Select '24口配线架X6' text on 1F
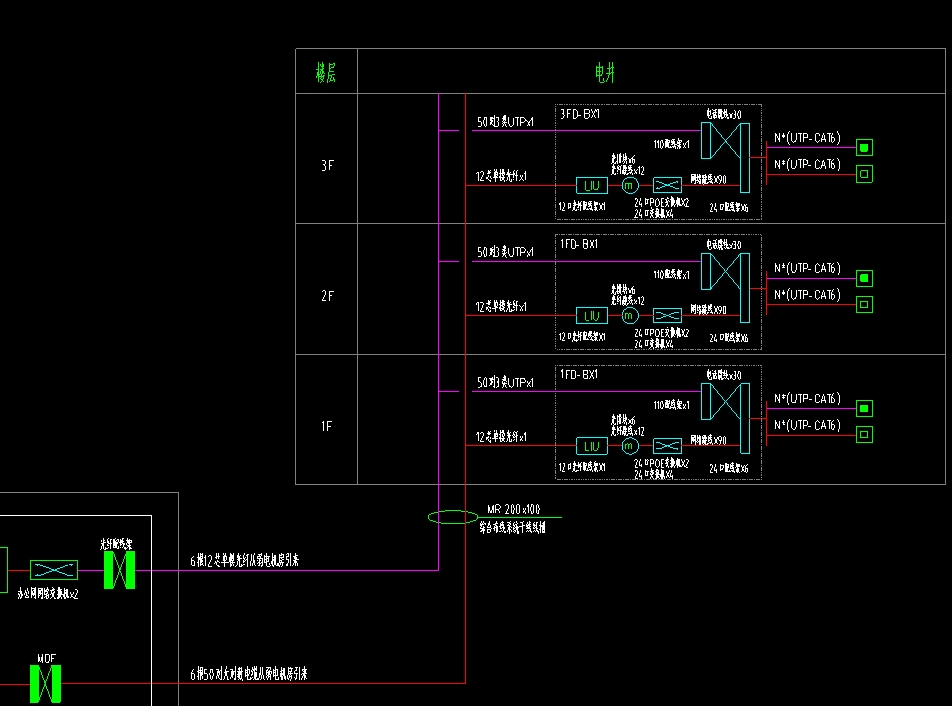Viewport: 952px width, 706px height. click(729, 468)
